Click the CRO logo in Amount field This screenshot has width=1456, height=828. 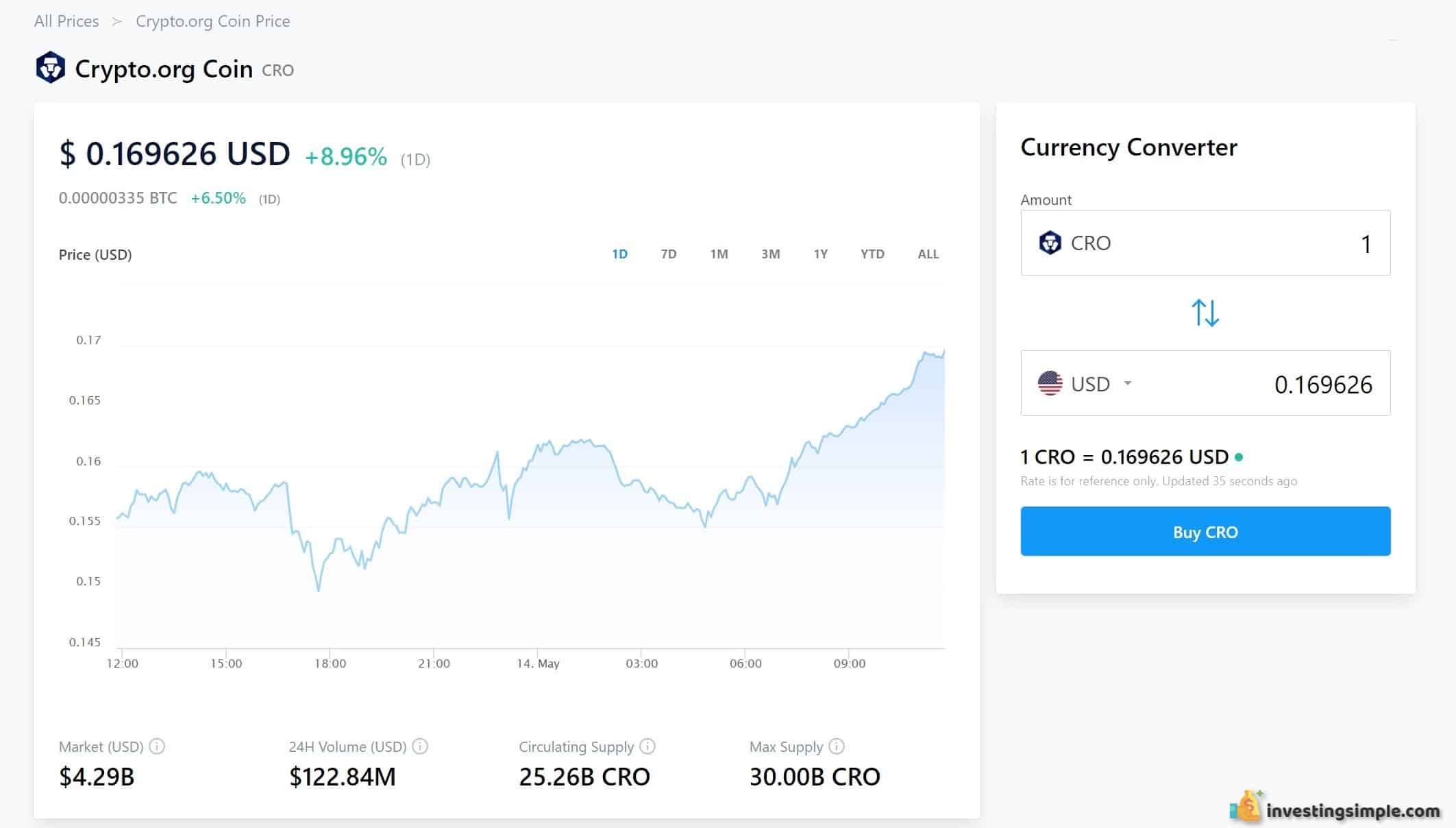coord(1050,243)
